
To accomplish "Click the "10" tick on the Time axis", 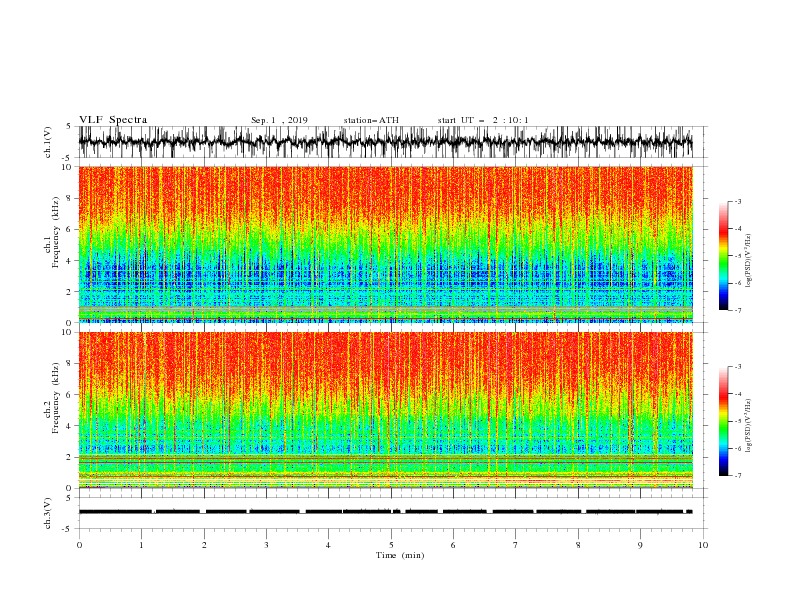I will [703, 545].
